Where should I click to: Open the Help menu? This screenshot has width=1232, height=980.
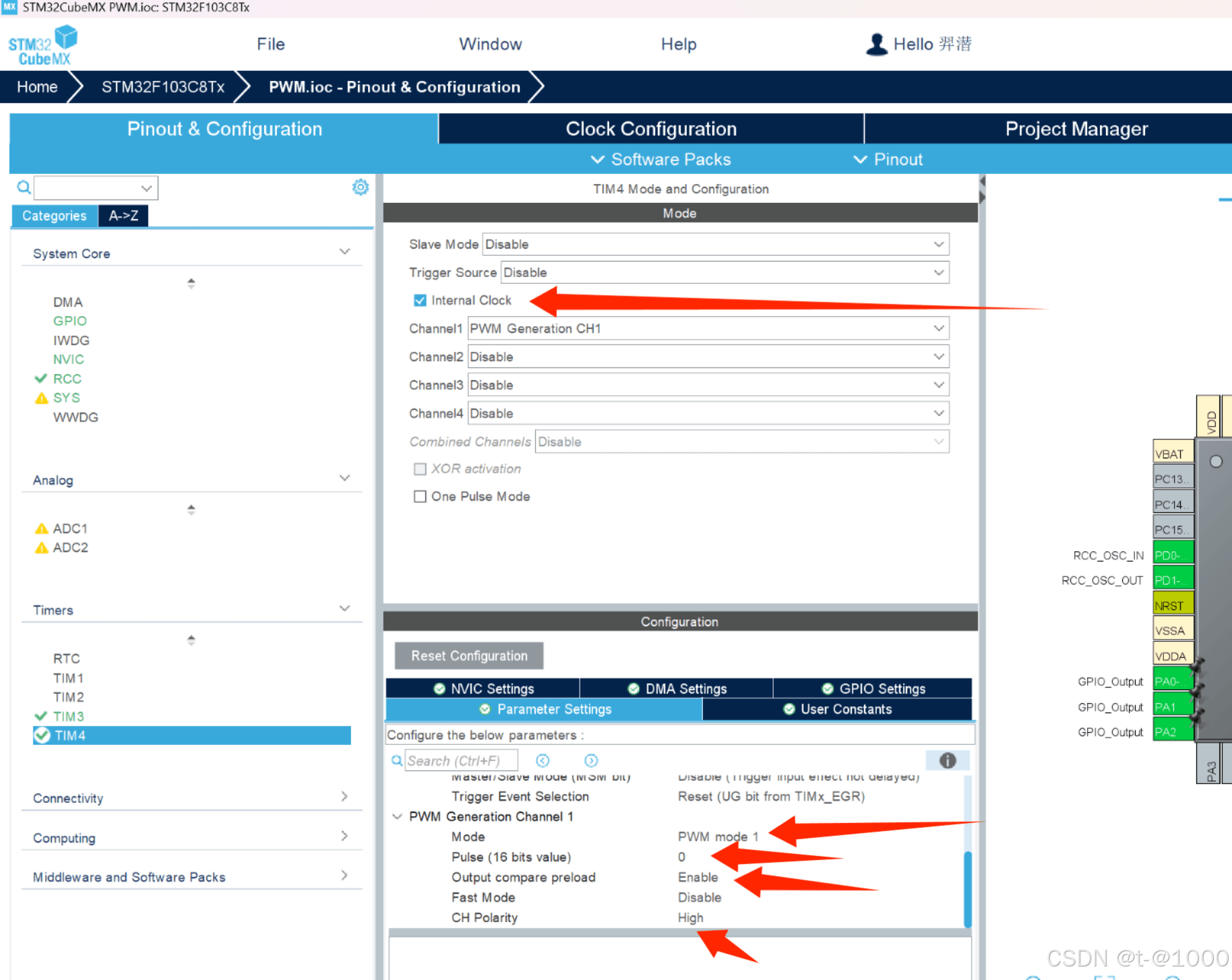click(x=679, y=44)
